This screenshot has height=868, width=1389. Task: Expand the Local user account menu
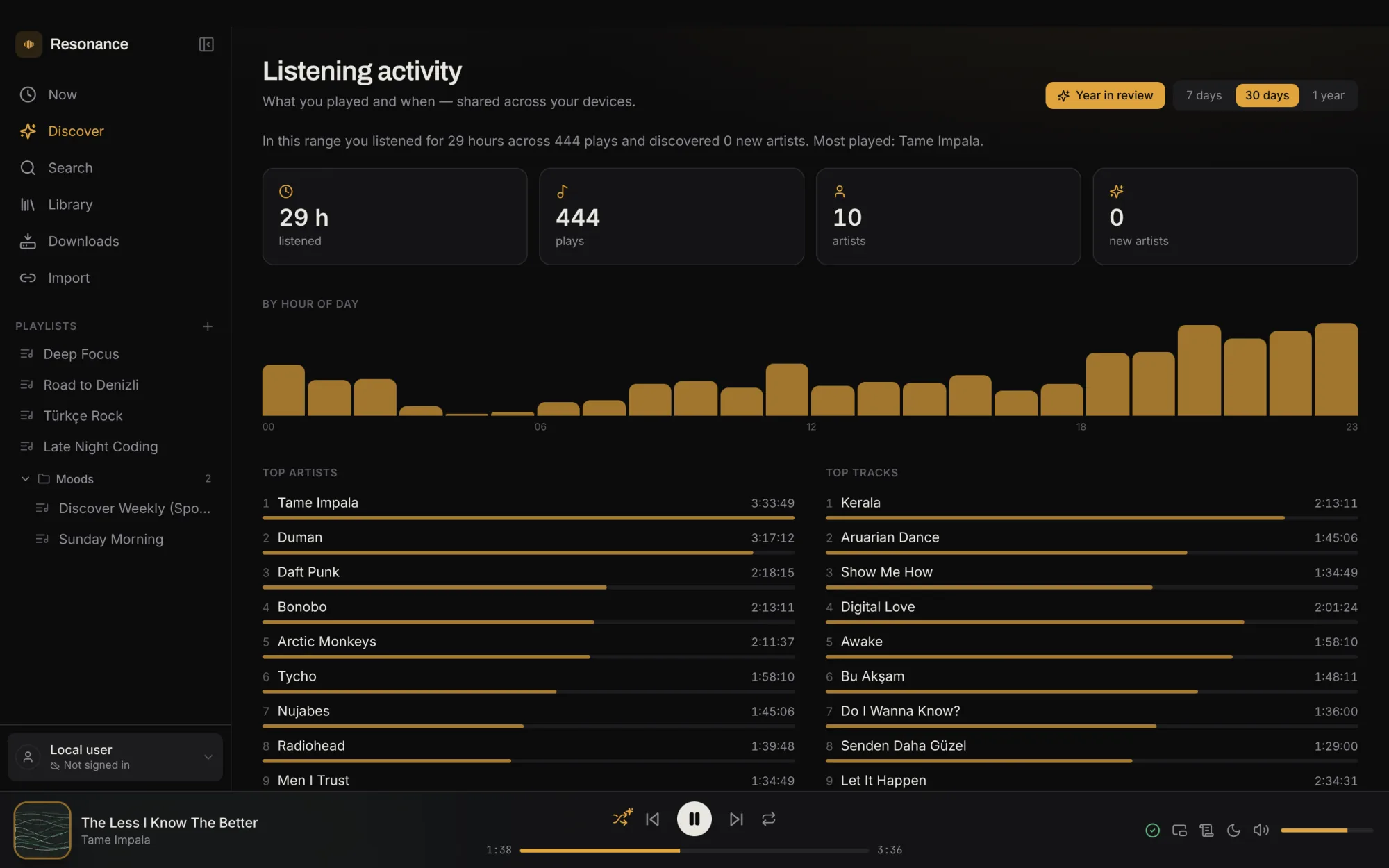[115, 757]
